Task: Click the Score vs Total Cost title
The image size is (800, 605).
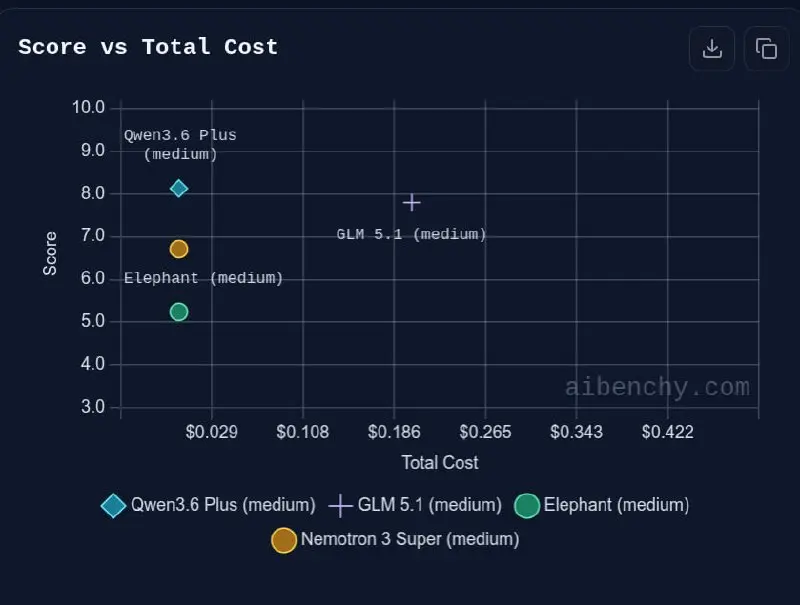Action: click(148, 47)
